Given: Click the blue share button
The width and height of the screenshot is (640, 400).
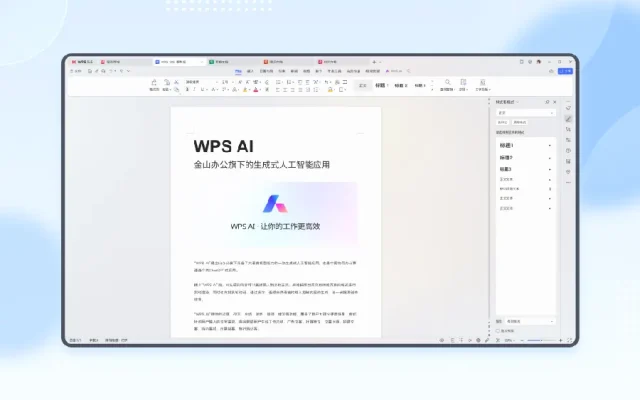Looking at the screenshot, I should click(565, 71).
